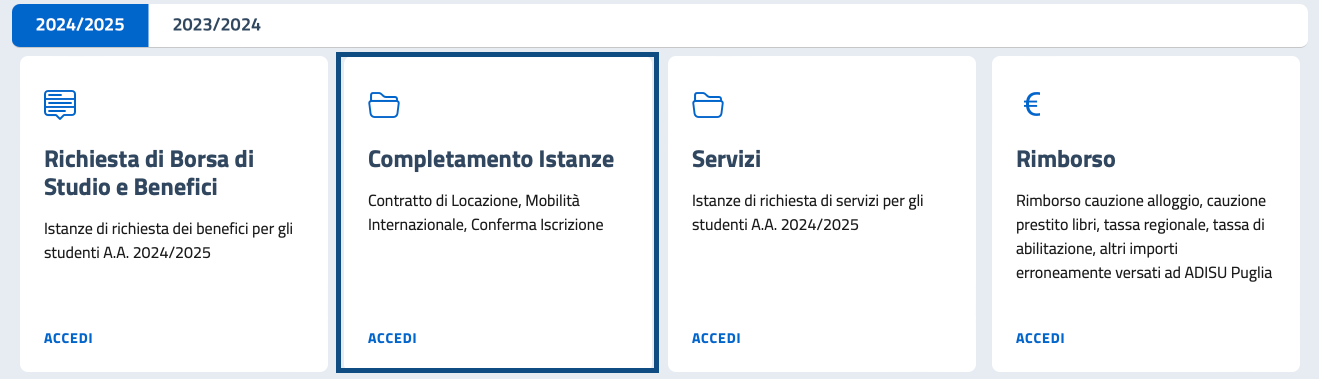This screenshot has height=379, width=1319.
Task: Click the Contratto di Locazione description text
Action: pyautogui.click(x=486, y=213)
